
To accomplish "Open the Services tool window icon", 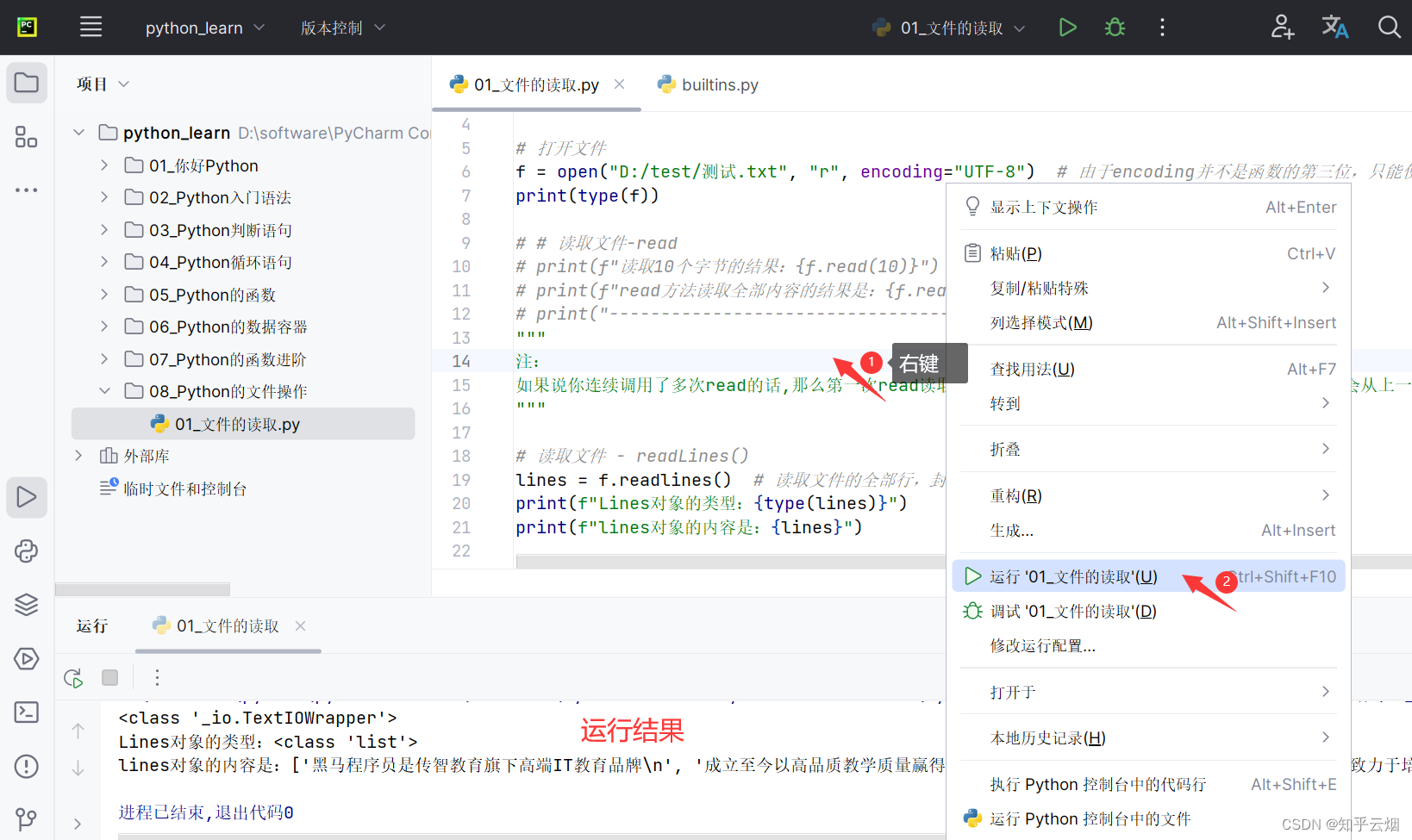I will point(27,659).
